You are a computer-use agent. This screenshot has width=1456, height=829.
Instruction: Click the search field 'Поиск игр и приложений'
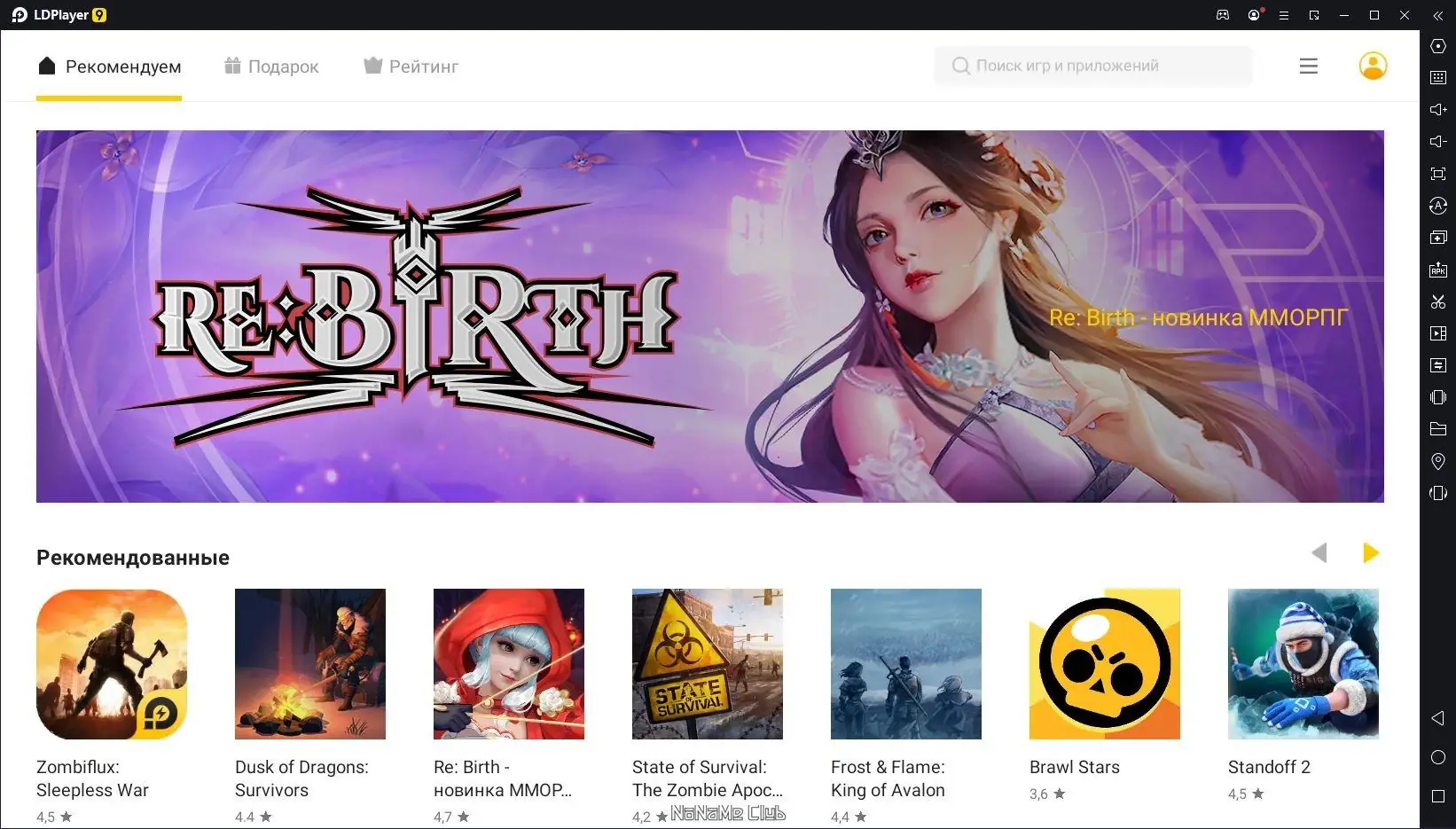coord(1093,66)
